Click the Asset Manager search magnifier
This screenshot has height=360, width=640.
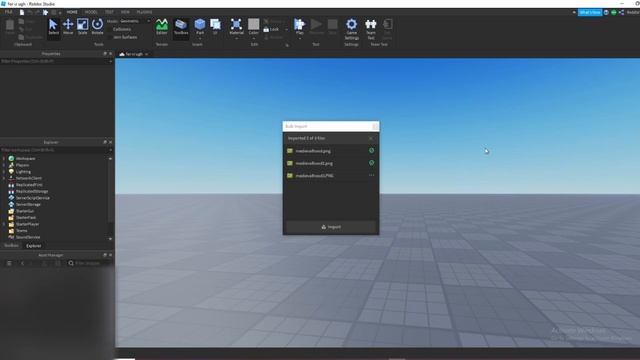(x=71, y=263)
